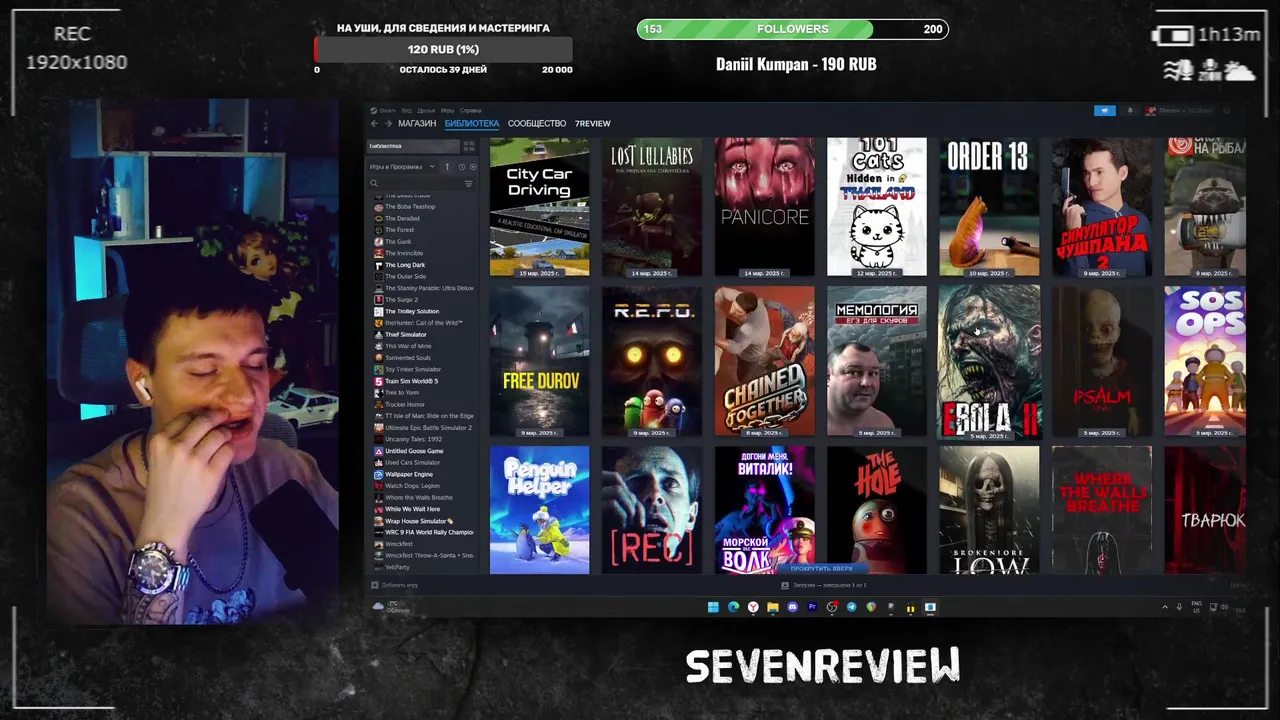
Task: Open THE HOLE game cover
Action: coord(877,510)
